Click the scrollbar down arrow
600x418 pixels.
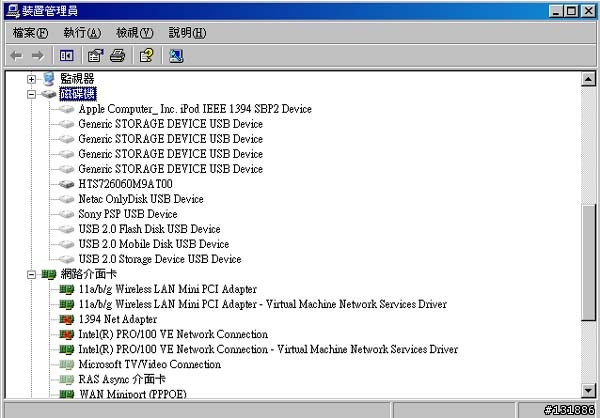pyautogui.click(x=588, y=391)
